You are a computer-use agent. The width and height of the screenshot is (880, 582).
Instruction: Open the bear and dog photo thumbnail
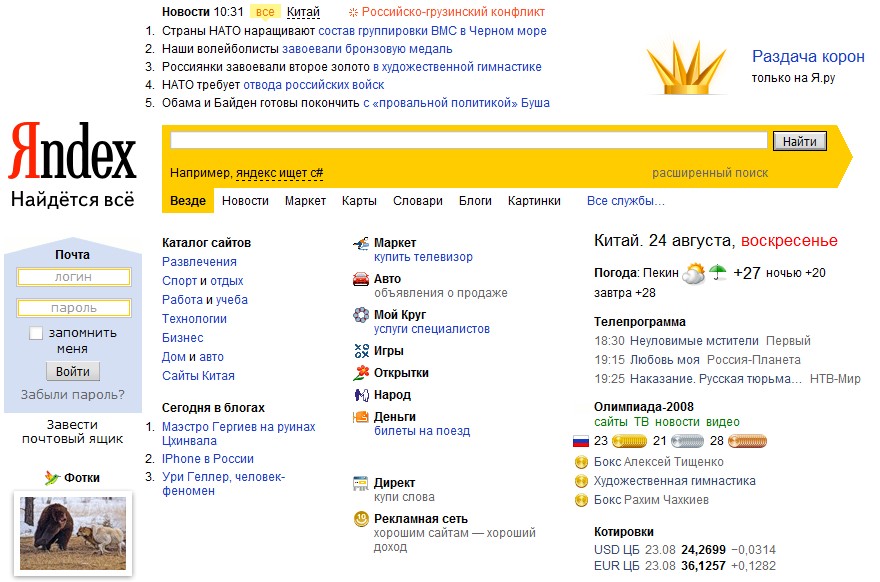coord(73,533)
